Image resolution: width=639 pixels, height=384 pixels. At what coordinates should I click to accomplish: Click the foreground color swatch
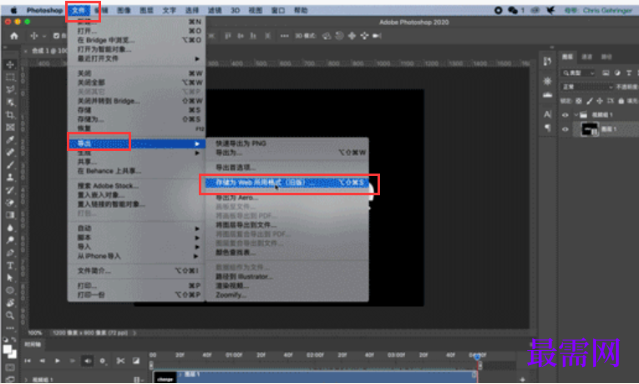pyautogui.click(x=7, y=349)
